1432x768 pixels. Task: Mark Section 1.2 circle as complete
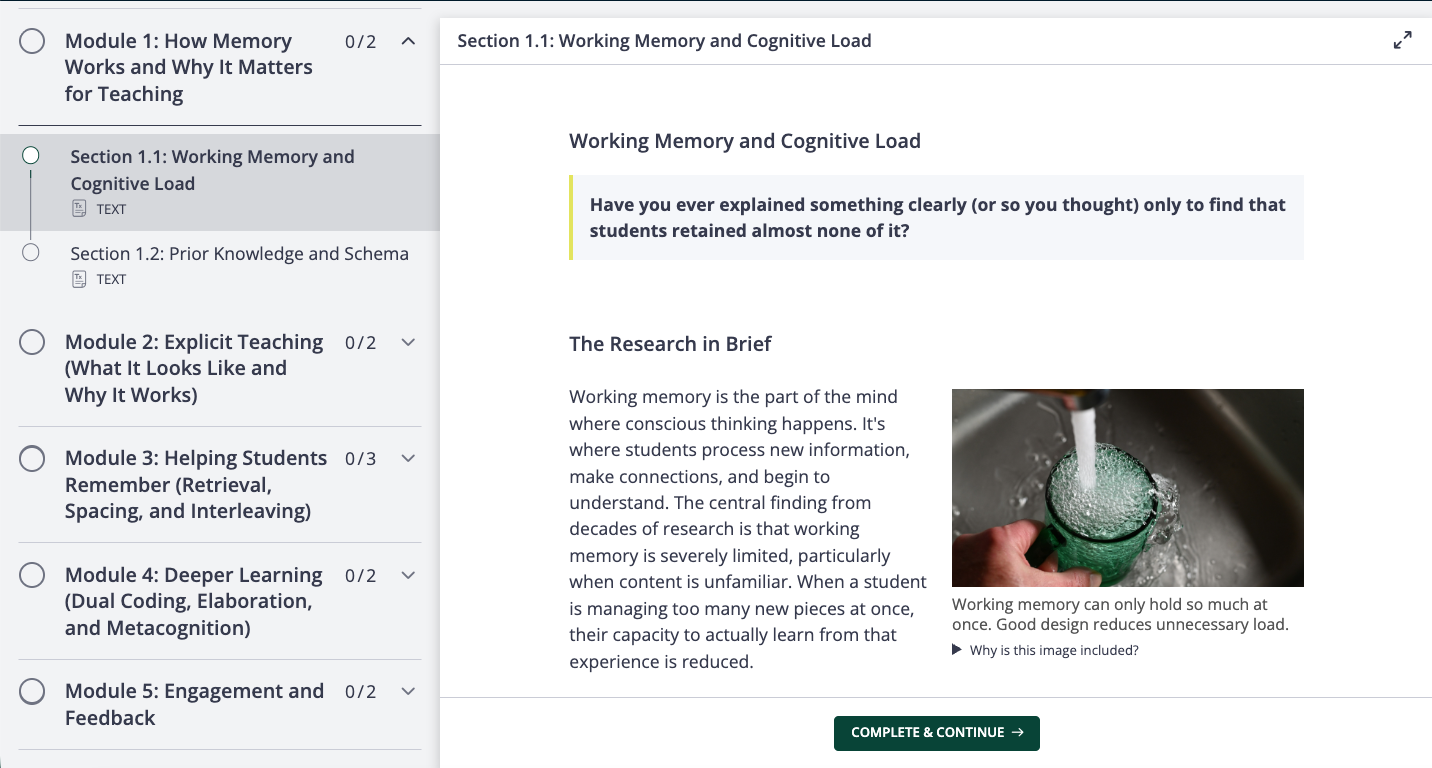point(31,252)
